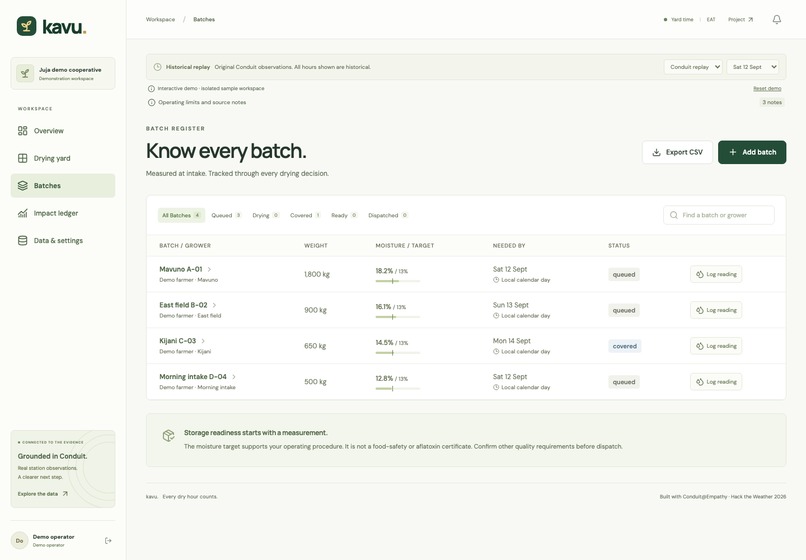Select the Covered filter tab
Viewport: 806px width, 560px height.
click(305, 215)
